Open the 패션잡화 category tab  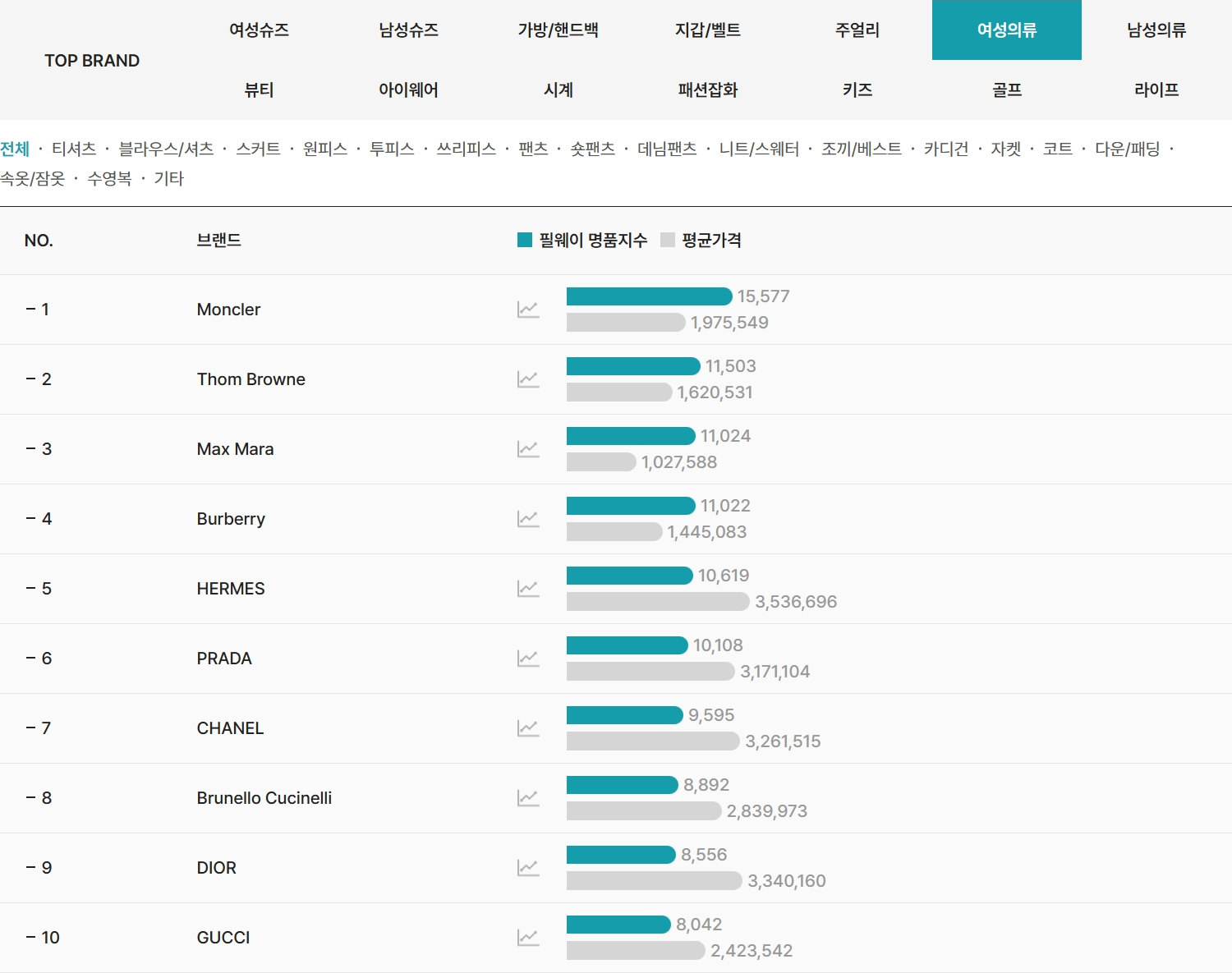pyautogui.click(x=707, y=90)
